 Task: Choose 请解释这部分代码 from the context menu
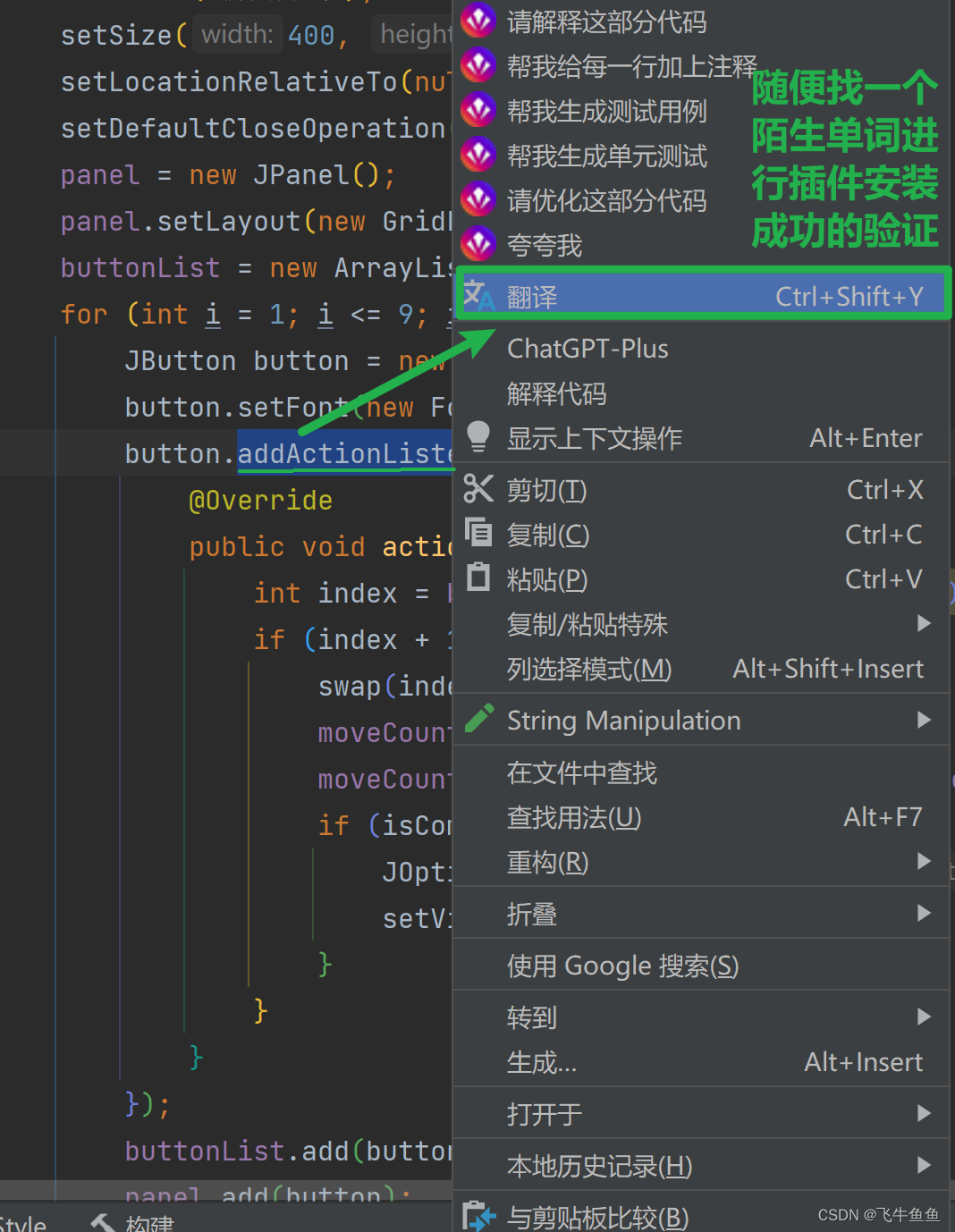[x=606, y=21]
